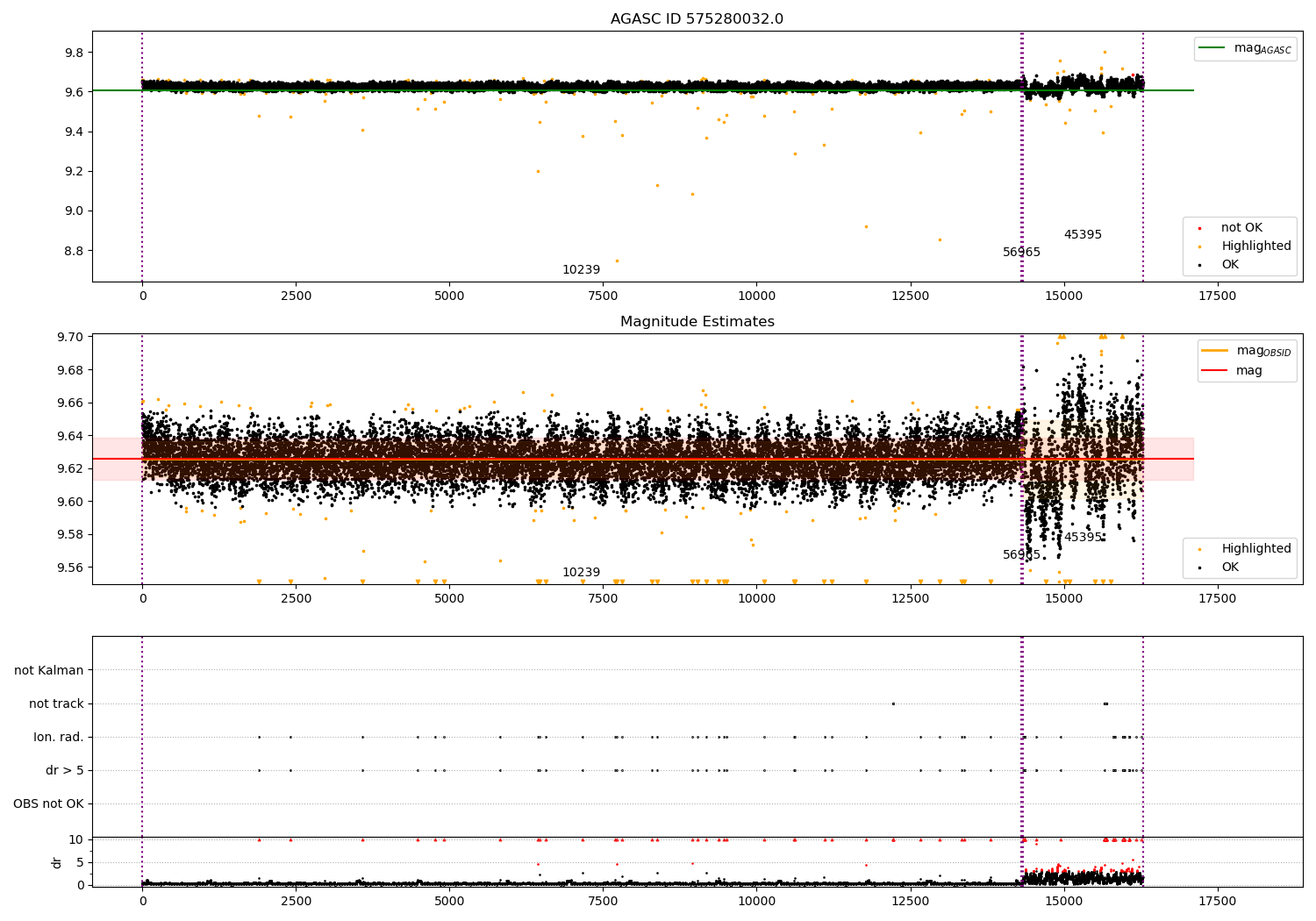The width and height of the screenshot is (1316, 921).
Task: Click the mag OBSID legend label in middle plot
Action: (1263, 352)
